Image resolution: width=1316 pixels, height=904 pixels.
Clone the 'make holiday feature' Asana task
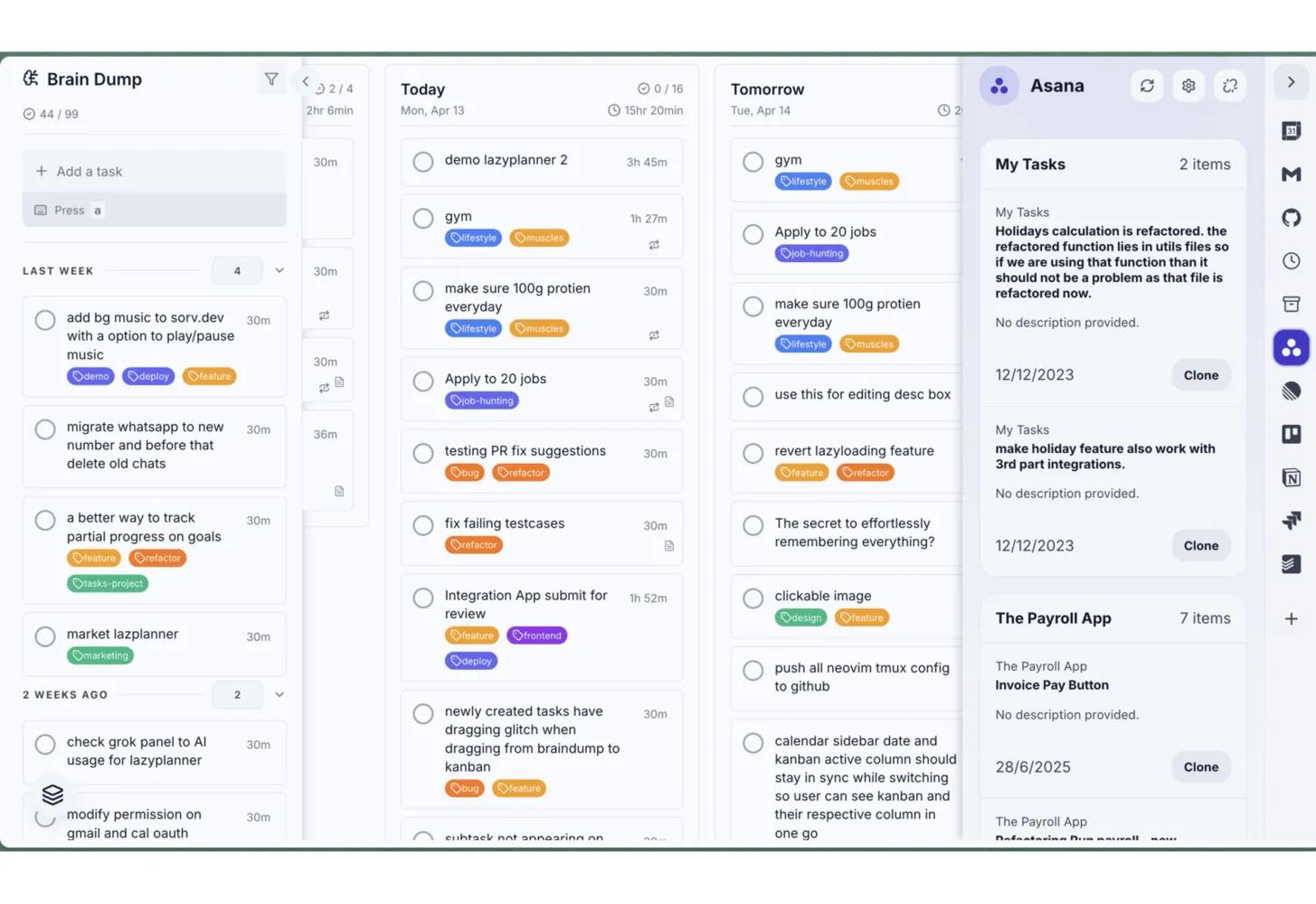pos(1200,545)
